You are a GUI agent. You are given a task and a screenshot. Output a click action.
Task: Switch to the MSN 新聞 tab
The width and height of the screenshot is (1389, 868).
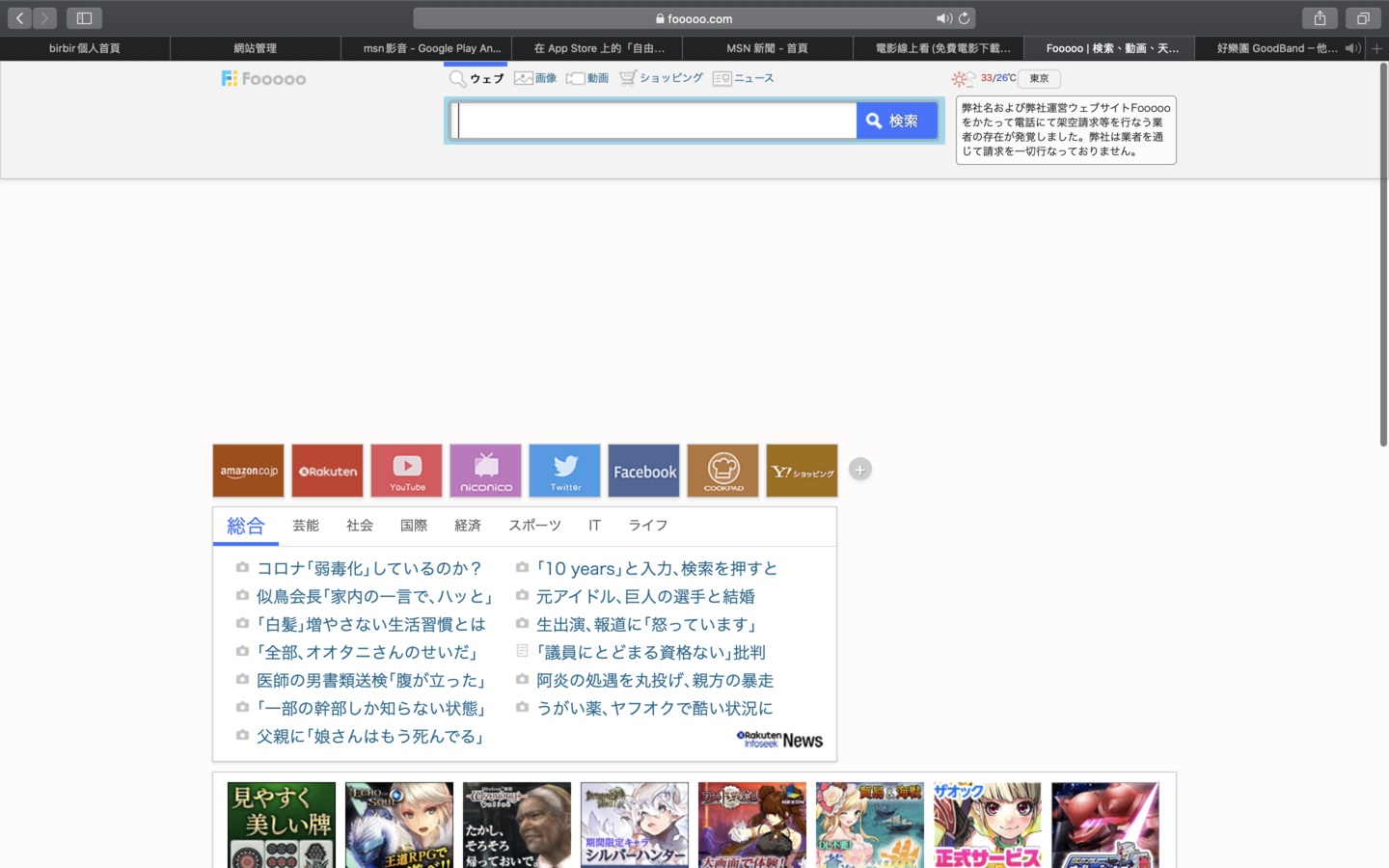tap(768, 48)
